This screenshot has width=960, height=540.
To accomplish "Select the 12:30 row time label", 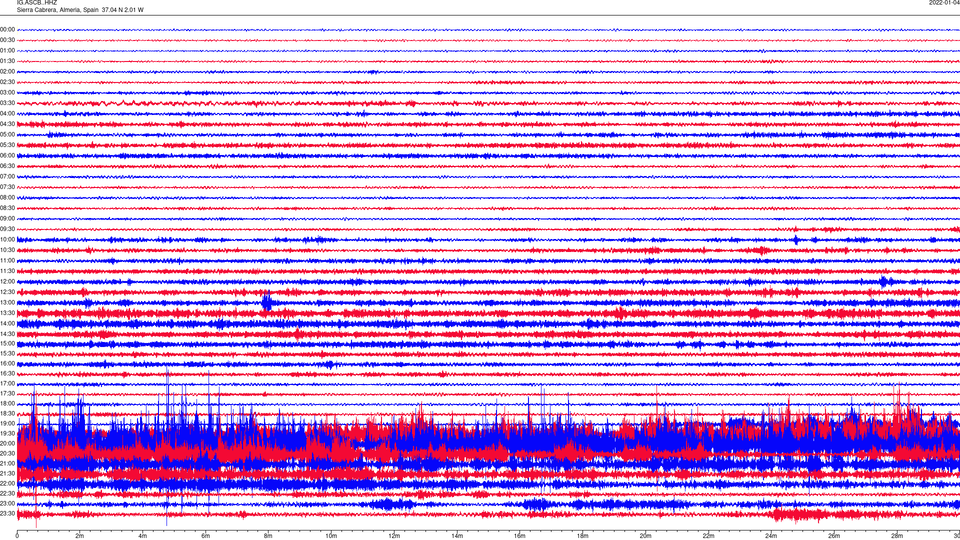I will tap(7, 292).
